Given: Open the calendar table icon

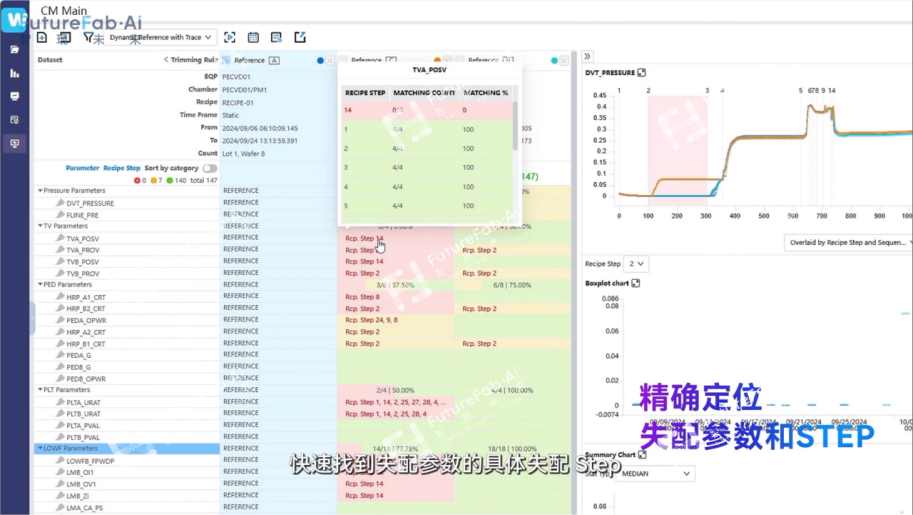Looking at the screenshot, I should click(x=253, y=37).
